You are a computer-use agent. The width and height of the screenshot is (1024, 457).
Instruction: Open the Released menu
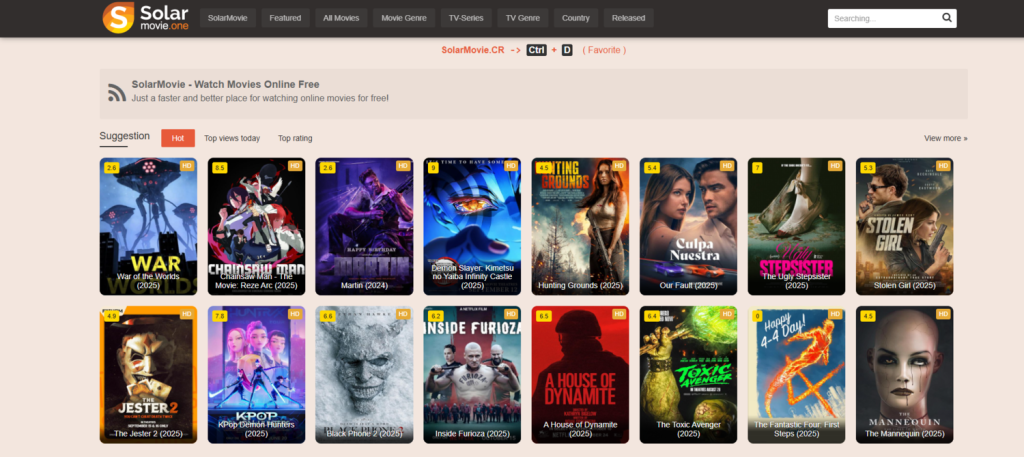point(628,18)
